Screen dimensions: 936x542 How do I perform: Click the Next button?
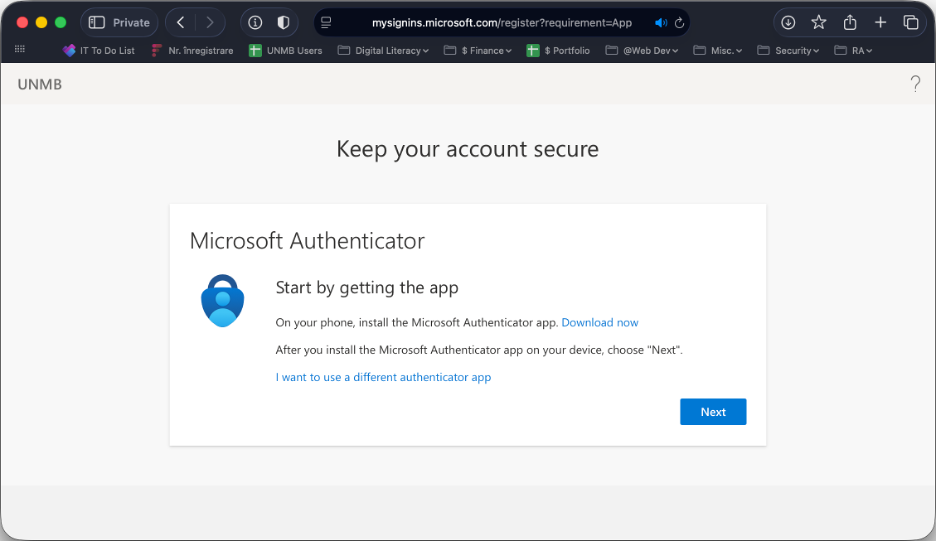coord(713,412)
